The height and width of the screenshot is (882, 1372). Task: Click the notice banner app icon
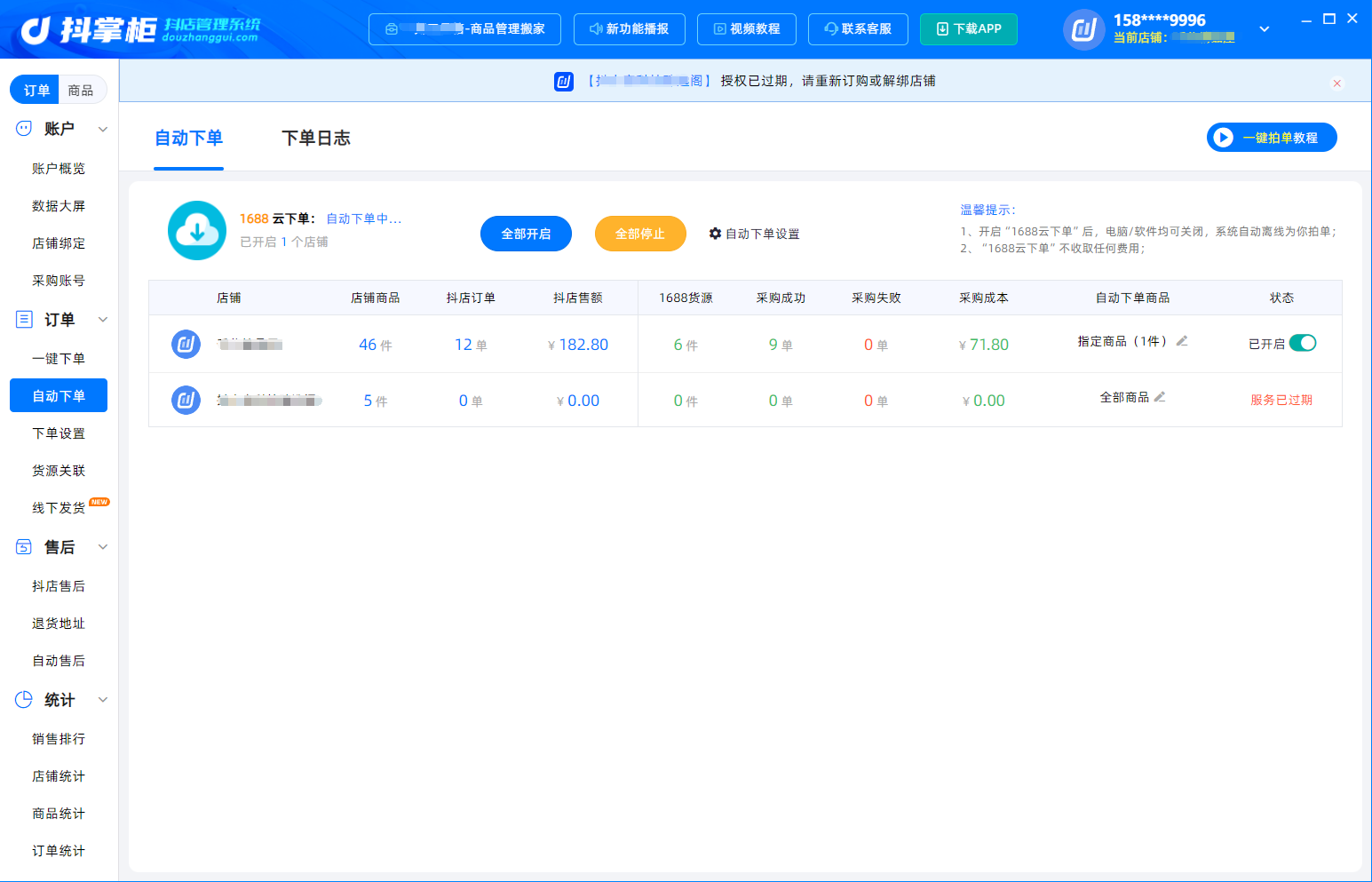click(564, 82)
